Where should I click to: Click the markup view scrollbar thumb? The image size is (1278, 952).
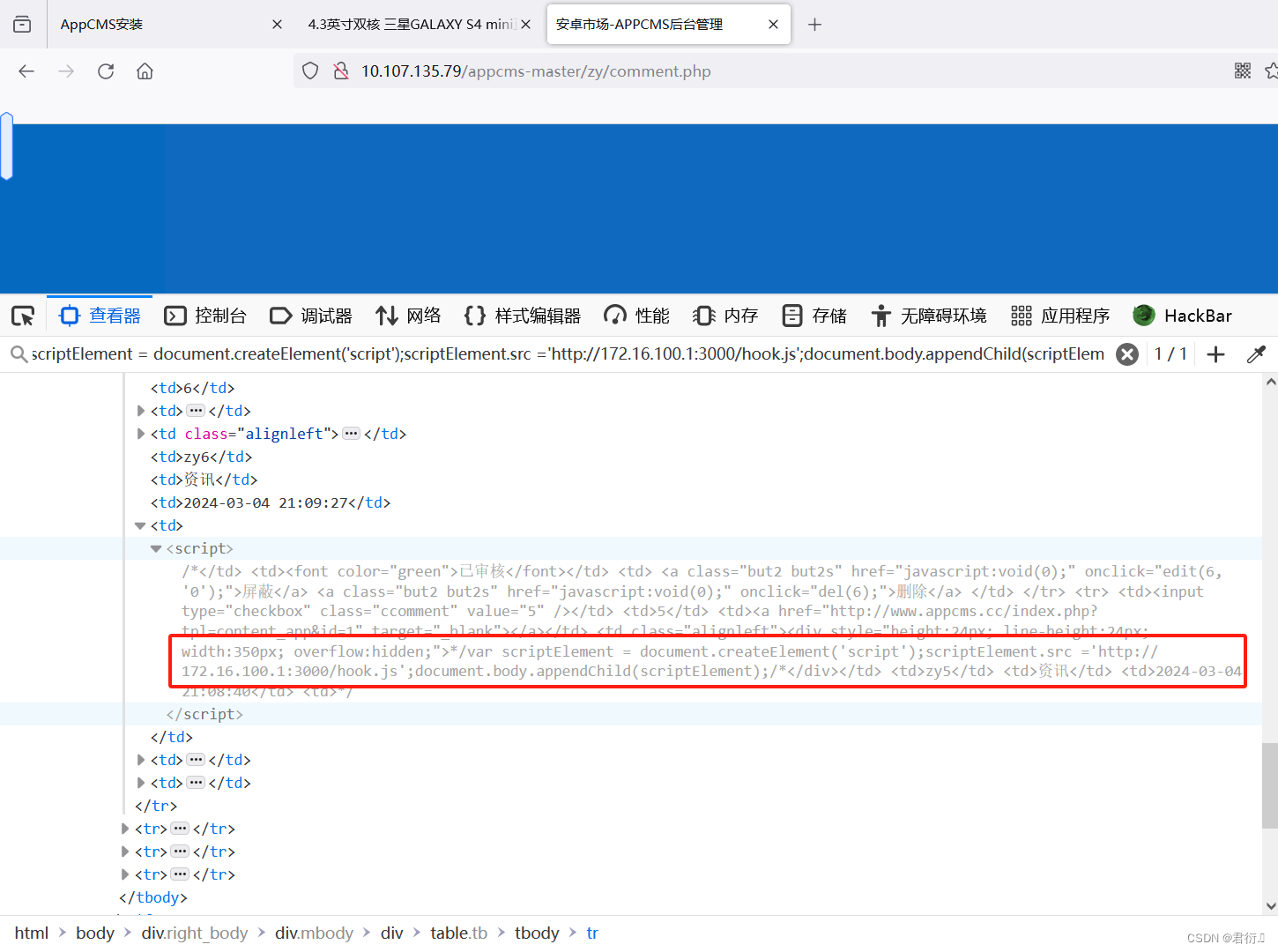tap(1270, 785)
